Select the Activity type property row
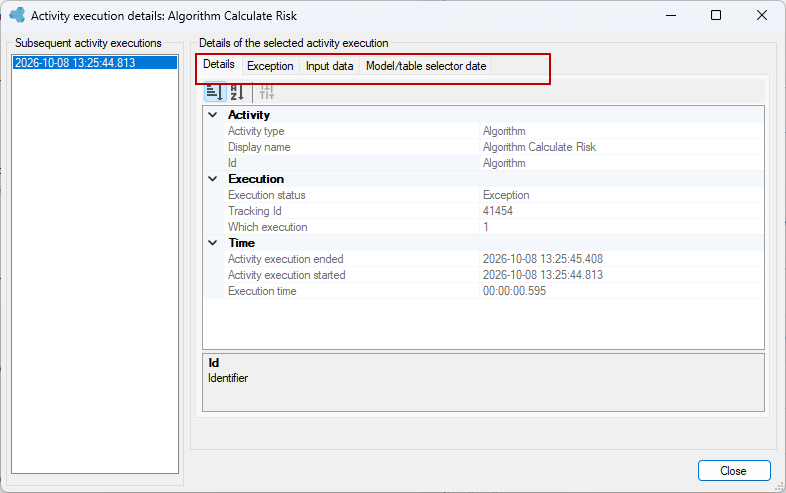This screenshot has height=493, width=786. [x=494, y=131]
